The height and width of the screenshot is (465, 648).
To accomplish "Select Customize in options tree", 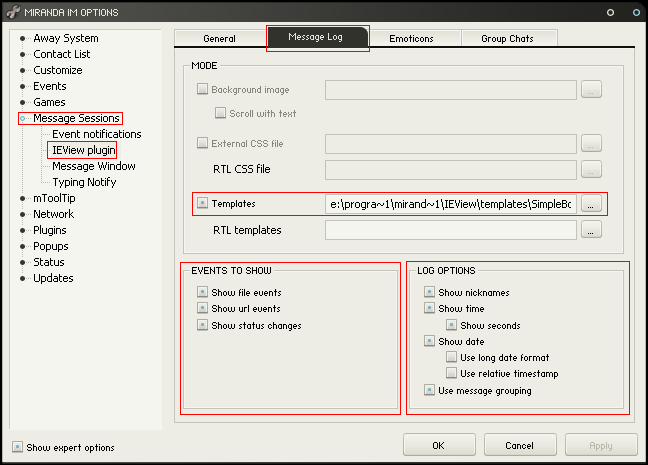I will pyautogui.click(x=57, y=70).
